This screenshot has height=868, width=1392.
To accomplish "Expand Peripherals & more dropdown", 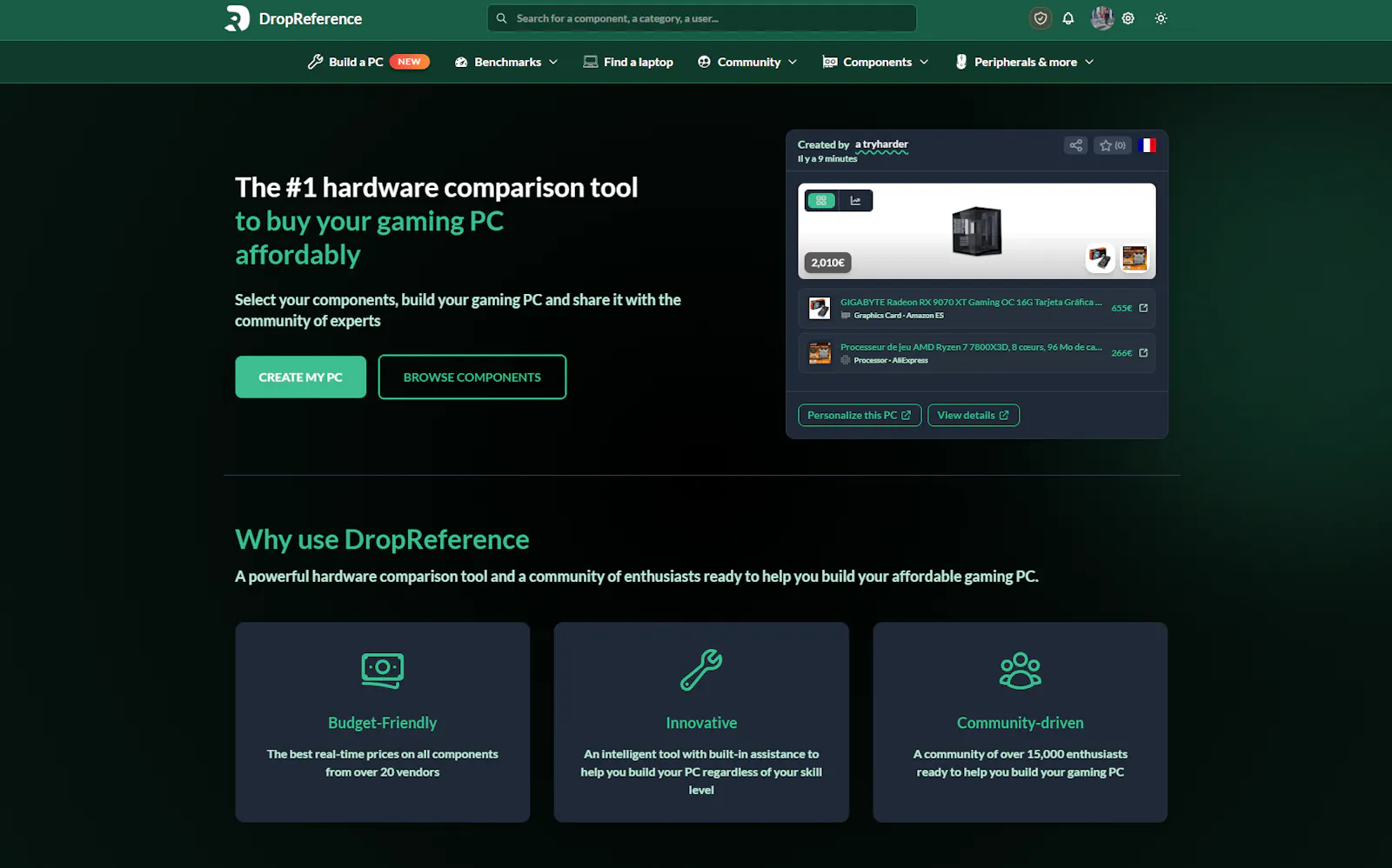I will tap(1025, 62).
